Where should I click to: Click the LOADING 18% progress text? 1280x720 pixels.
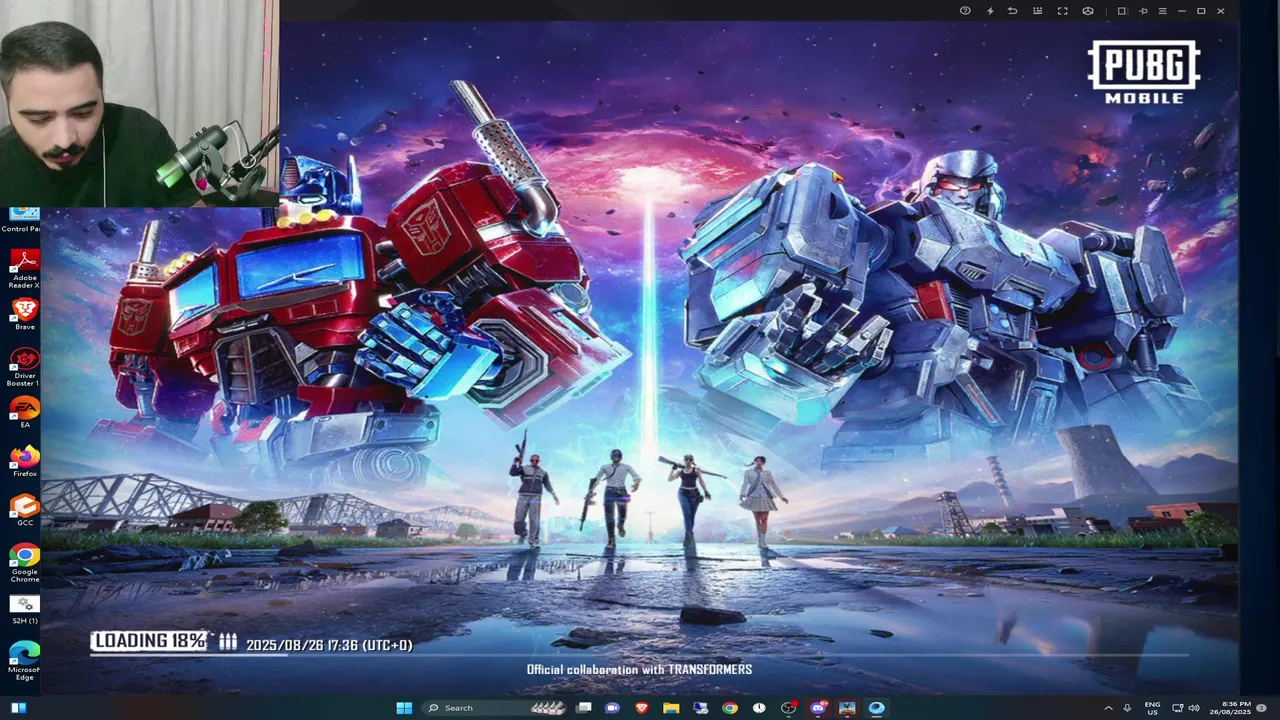(x=150, y=641)
